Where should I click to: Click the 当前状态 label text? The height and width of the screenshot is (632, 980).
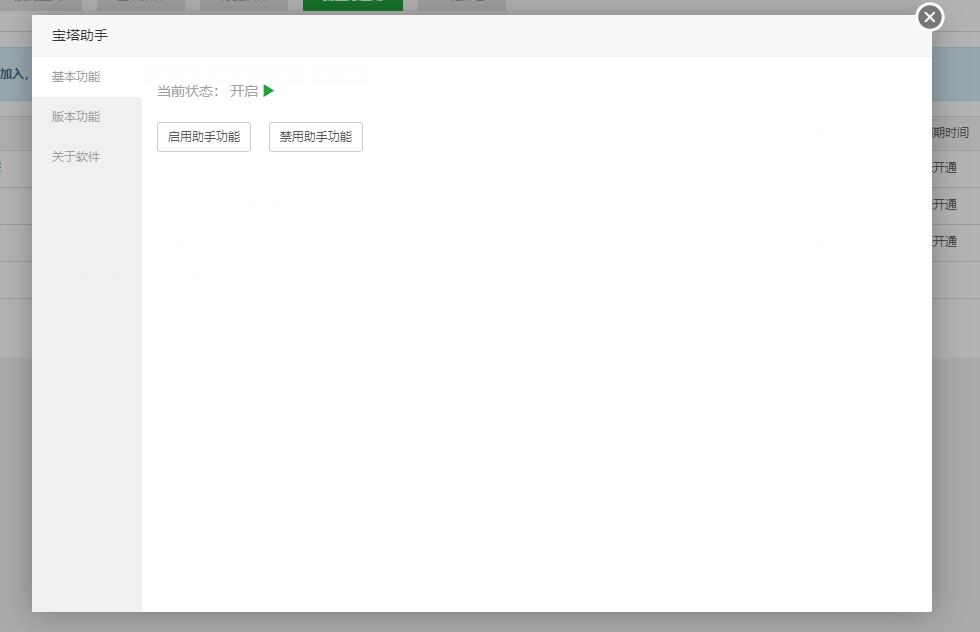[x=188, y=91]
